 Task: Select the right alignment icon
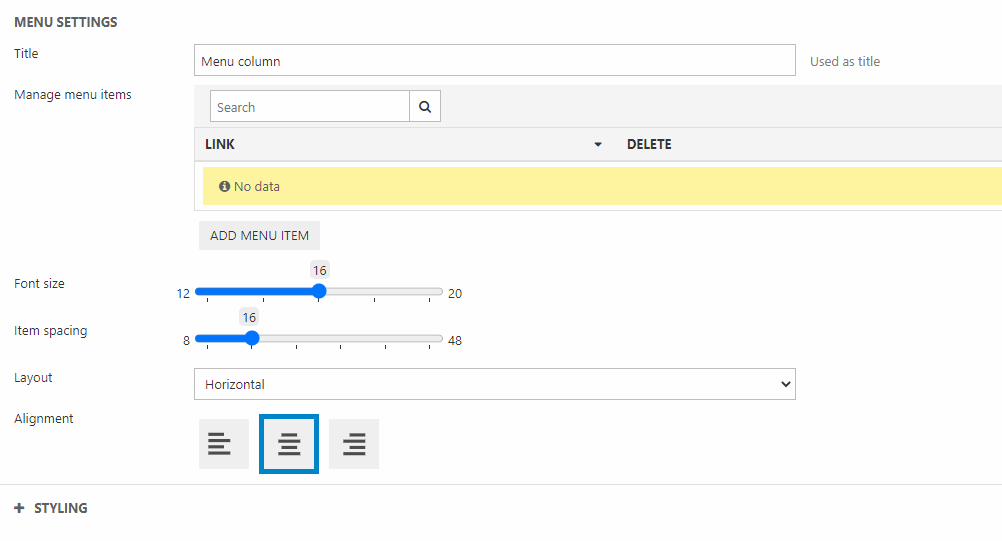354,444
